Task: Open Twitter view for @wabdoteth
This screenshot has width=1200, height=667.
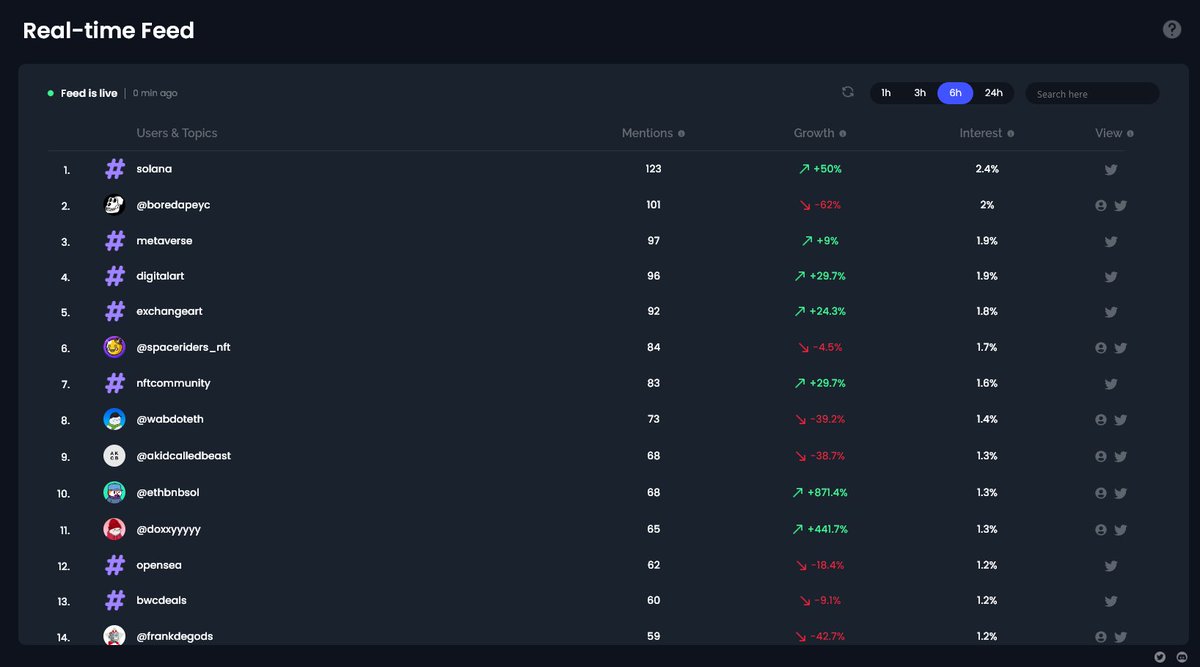Action: [x=1120, y=421]
